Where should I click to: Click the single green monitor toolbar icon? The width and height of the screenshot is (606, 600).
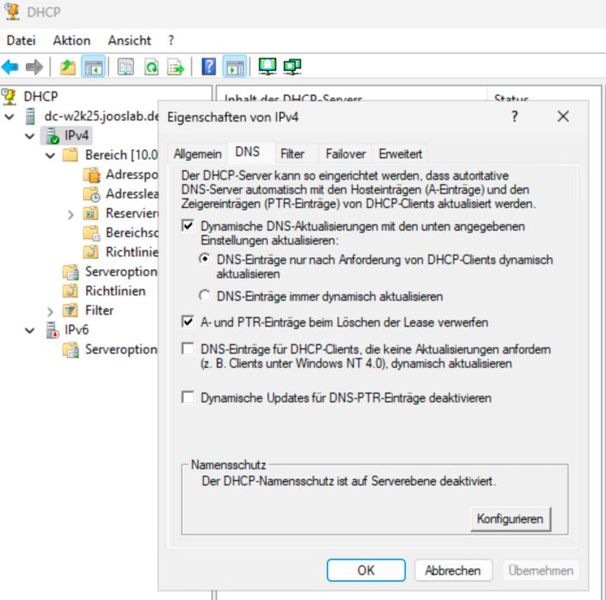point(267,66)
